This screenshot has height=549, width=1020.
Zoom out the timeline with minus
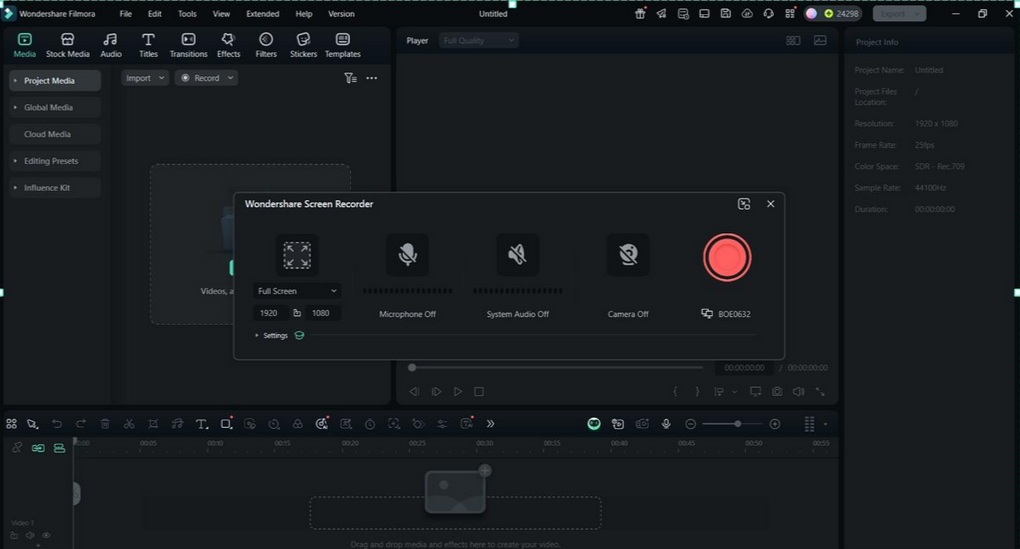(691, 424)
